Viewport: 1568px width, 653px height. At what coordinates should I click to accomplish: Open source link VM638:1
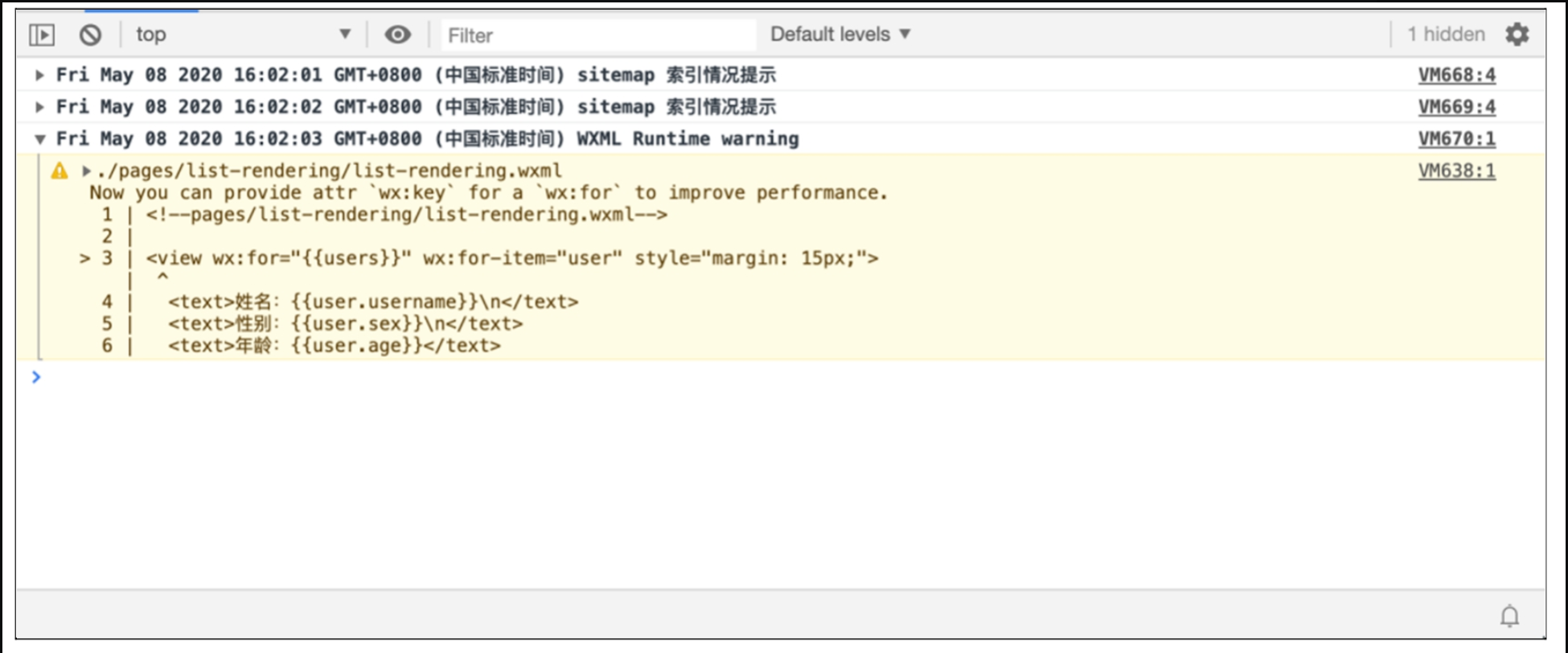1456,170
